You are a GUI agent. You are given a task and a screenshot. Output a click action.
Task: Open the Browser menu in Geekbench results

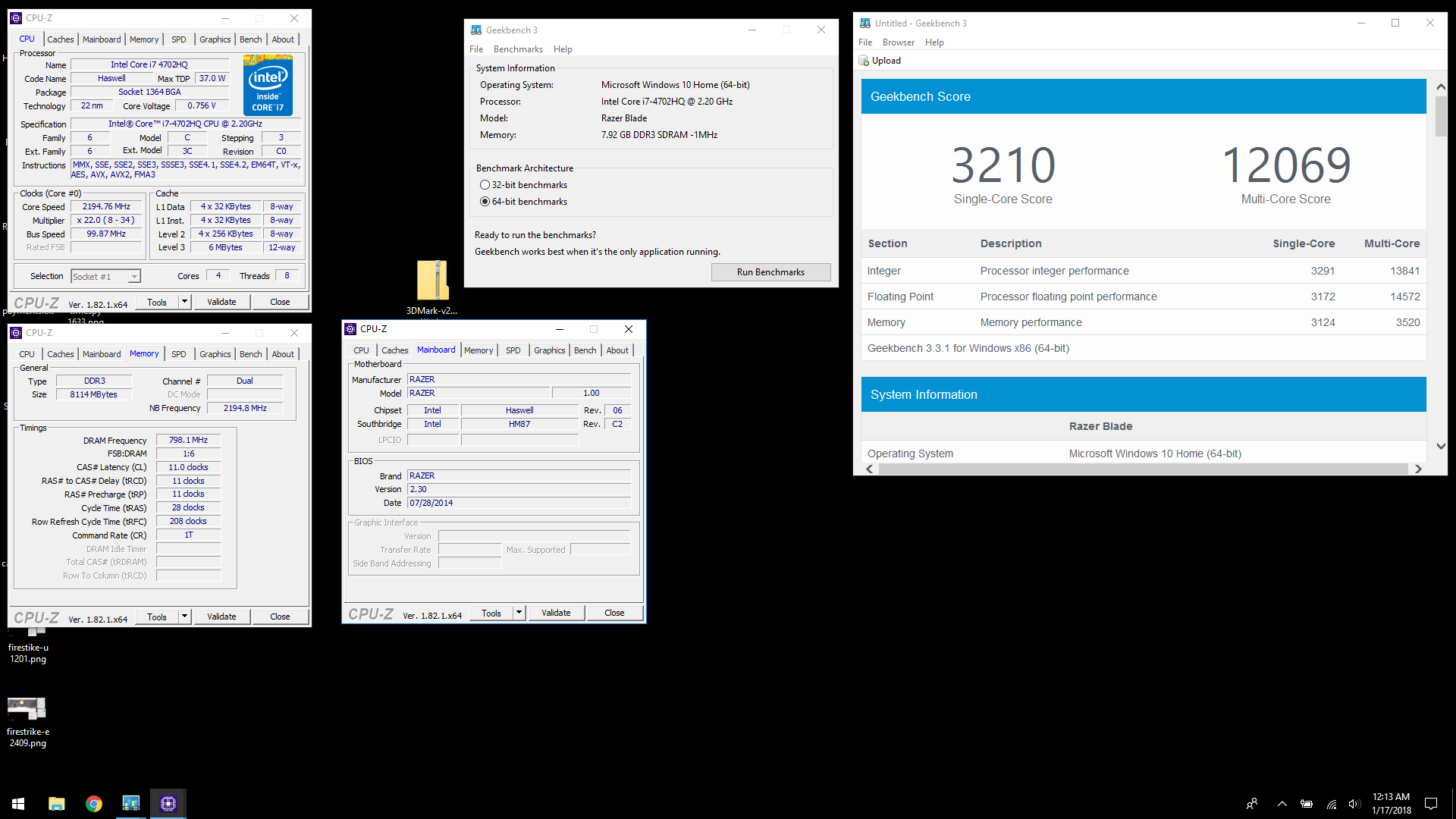point(898,42)
